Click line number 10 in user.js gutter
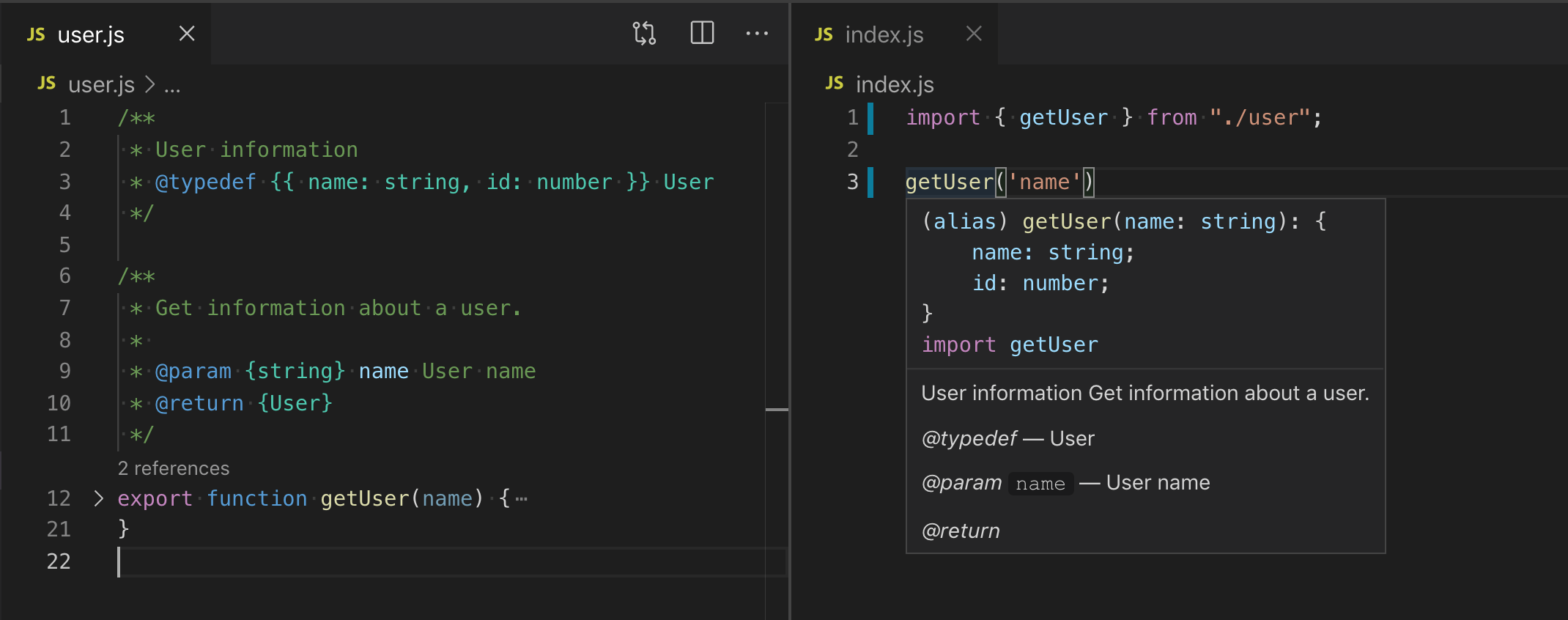 (x=59, y=403)
